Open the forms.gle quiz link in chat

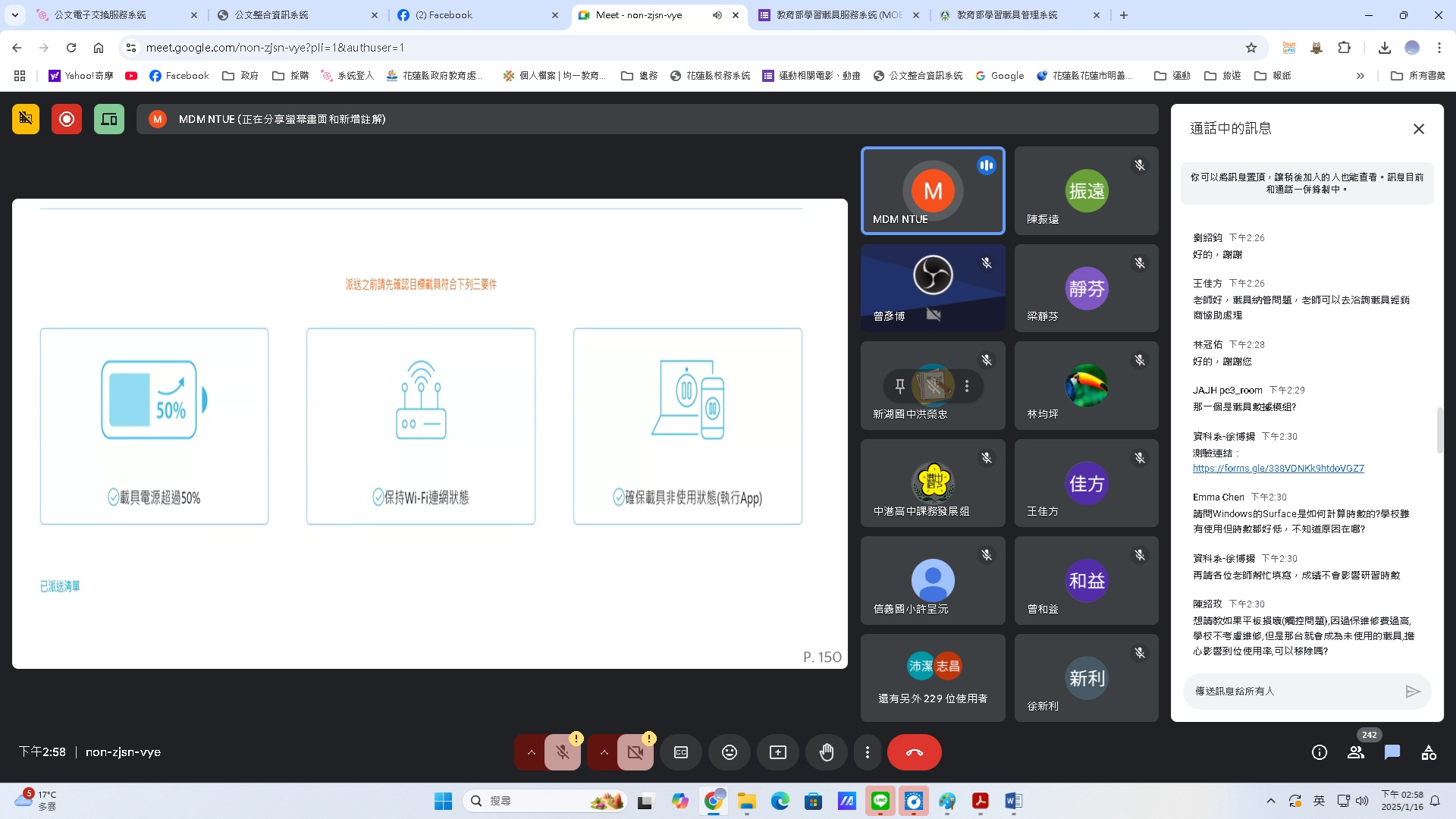tap(1278, 469)
